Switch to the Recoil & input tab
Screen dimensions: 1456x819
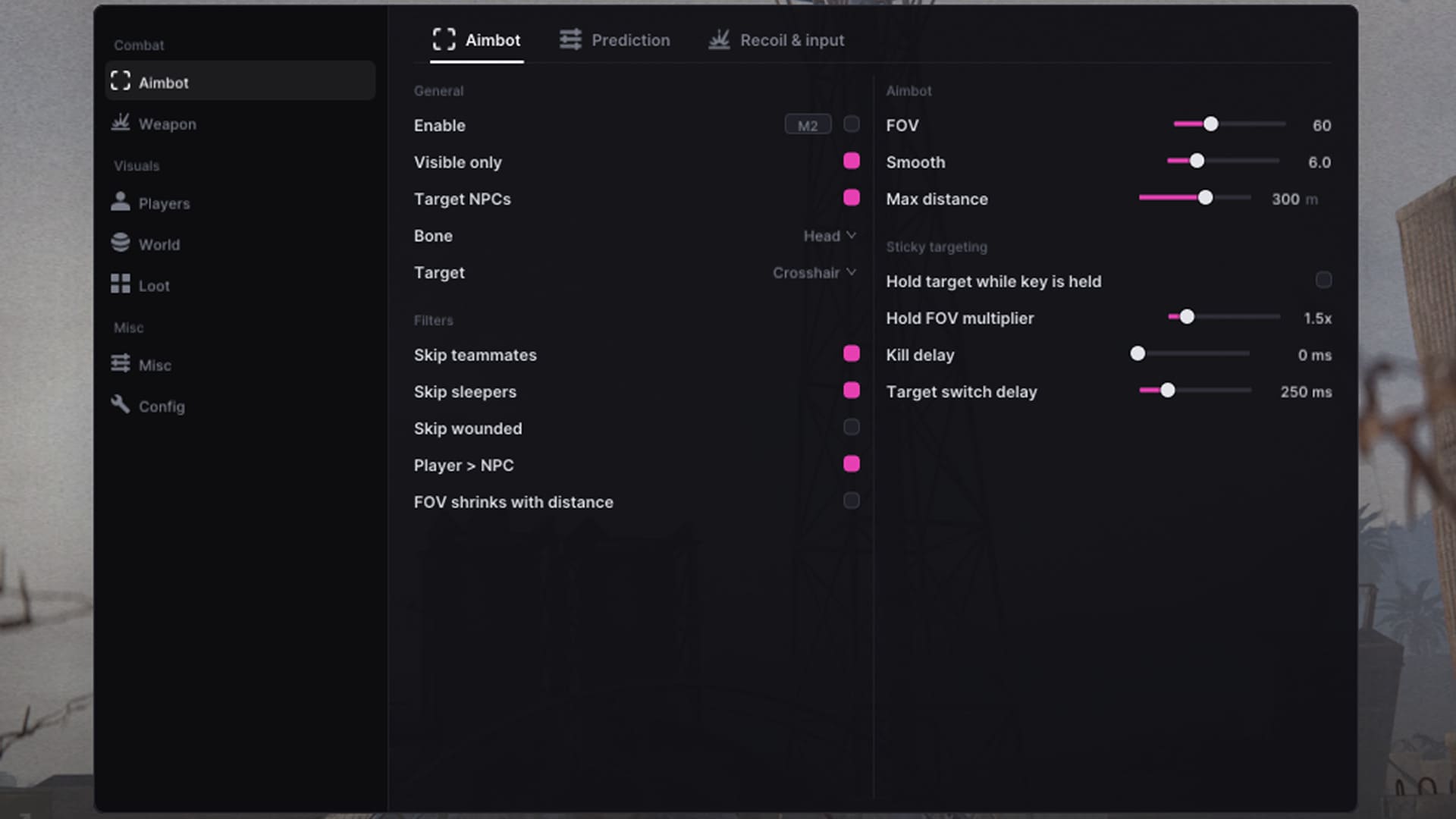click(x=777, y=40)
